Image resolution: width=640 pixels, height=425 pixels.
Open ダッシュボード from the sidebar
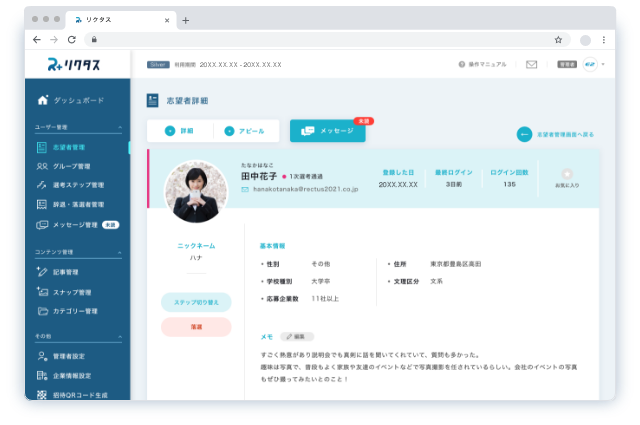click(x=70, y=101)
